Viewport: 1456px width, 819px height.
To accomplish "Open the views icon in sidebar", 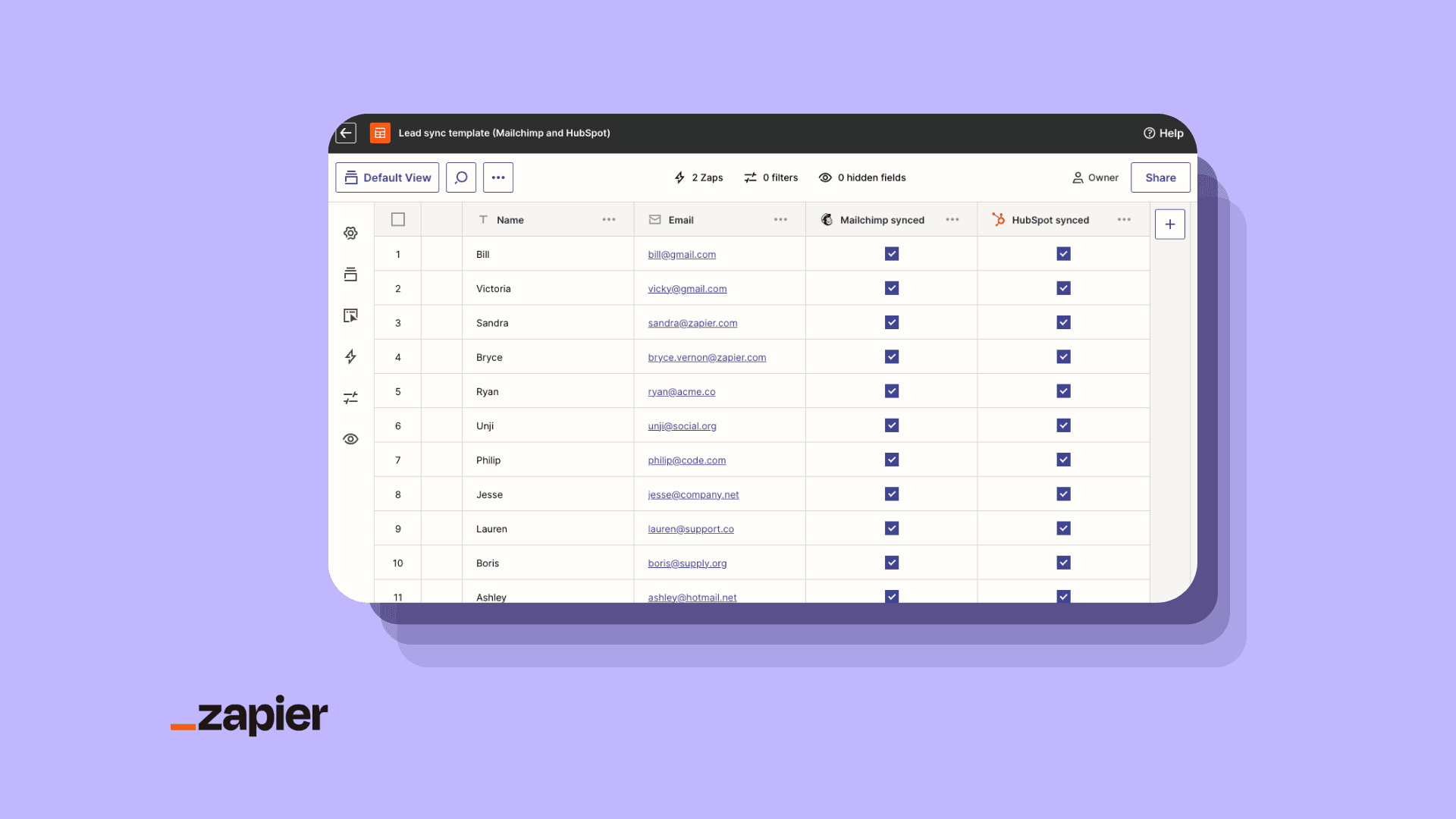I will (350, 275).
